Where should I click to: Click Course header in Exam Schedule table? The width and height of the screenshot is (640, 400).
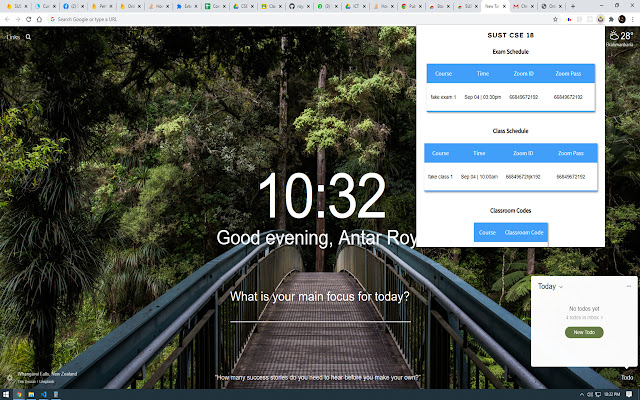click(x=443, y=74)
